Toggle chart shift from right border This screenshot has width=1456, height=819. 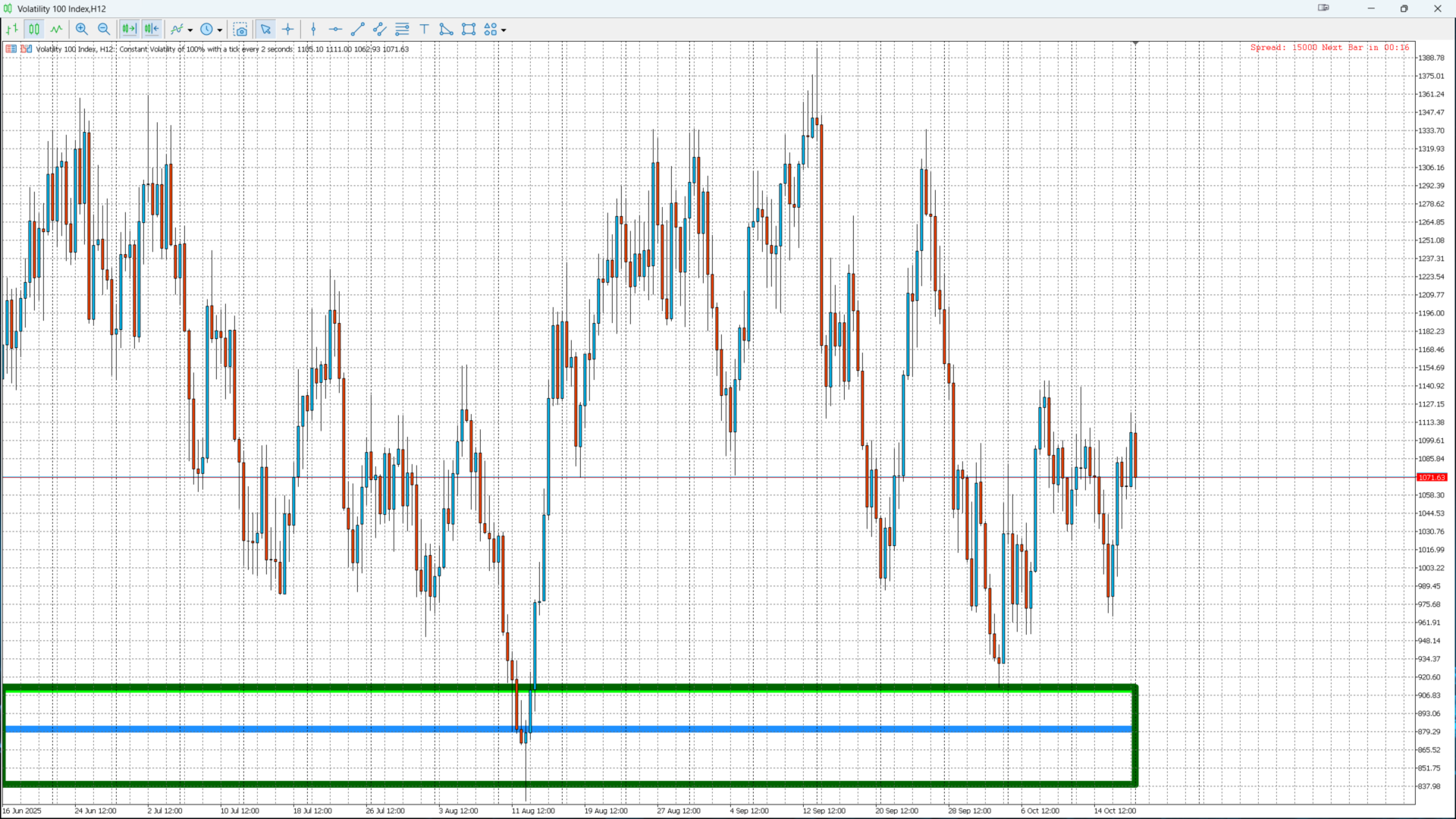coord(152,30)
